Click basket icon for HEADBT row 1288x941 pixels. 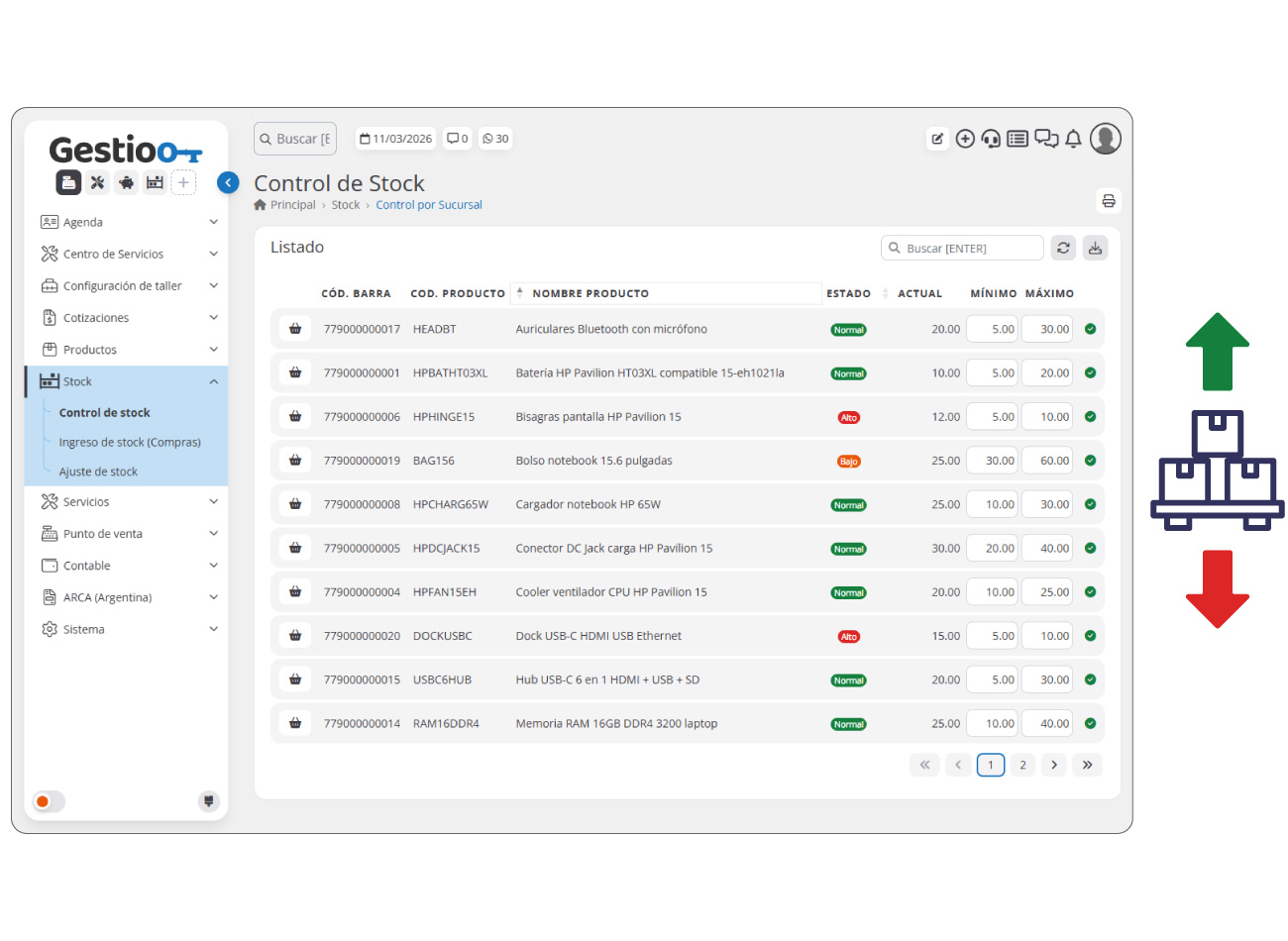coord(295,329)
